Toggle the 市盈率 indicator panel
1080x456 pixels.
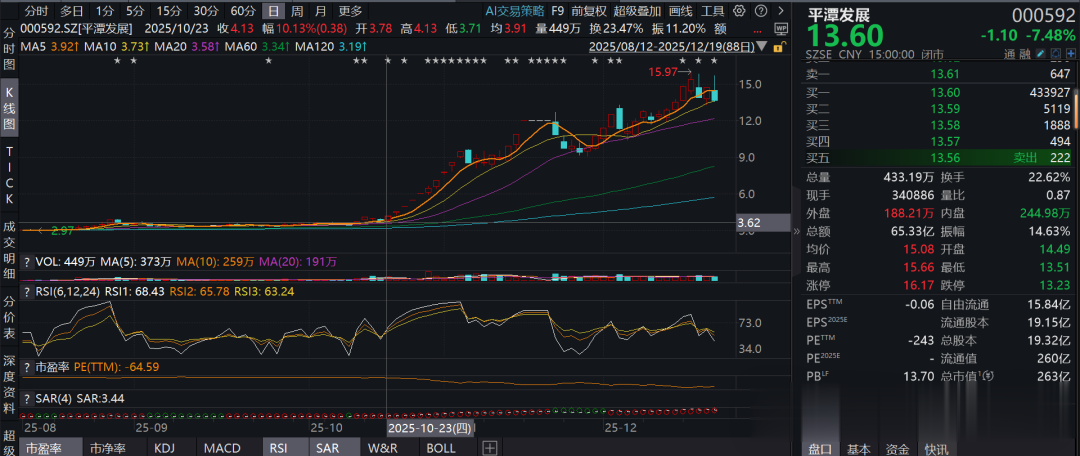point(45,448)
